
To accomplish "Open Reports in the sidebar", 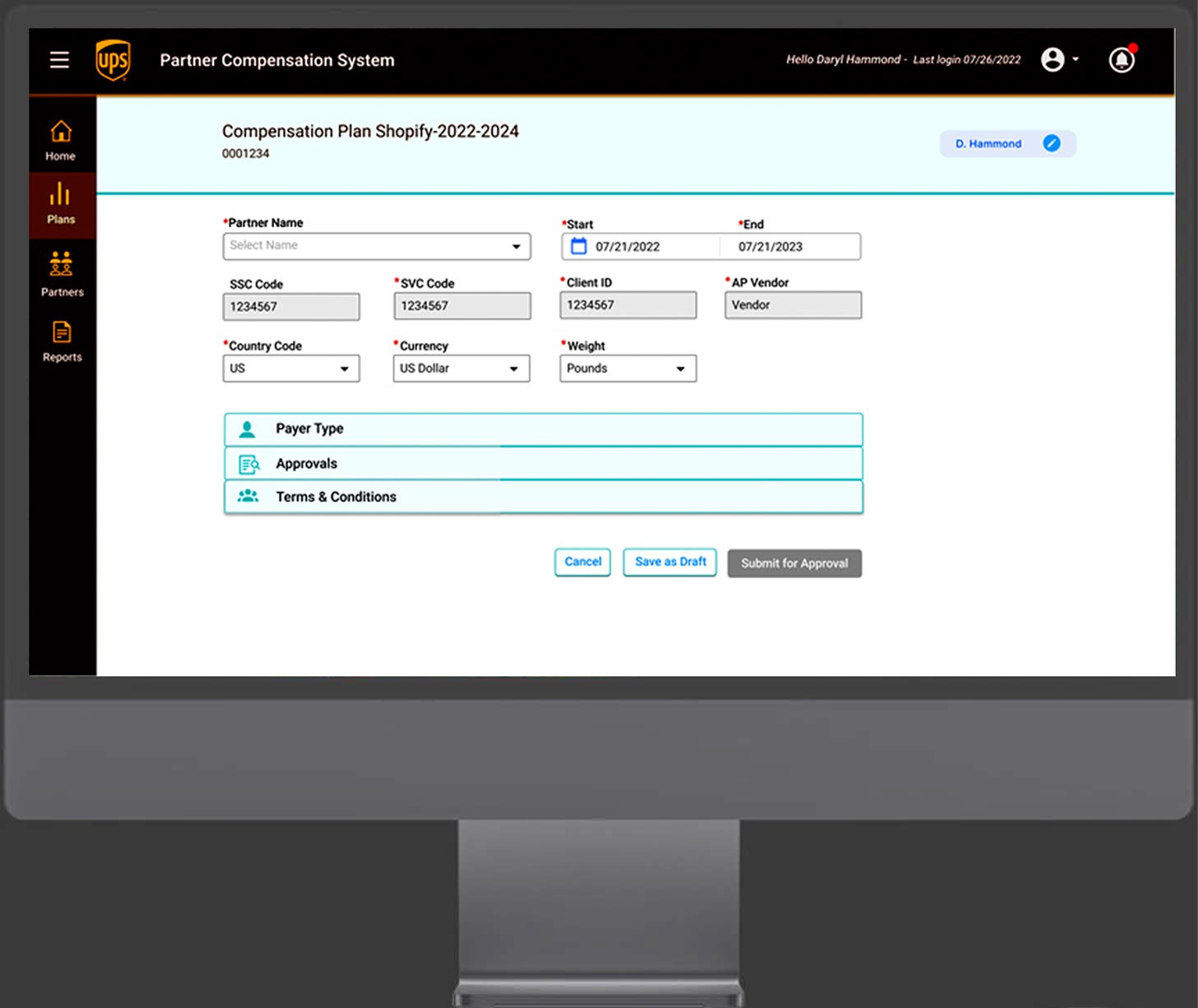I will 62,341.
